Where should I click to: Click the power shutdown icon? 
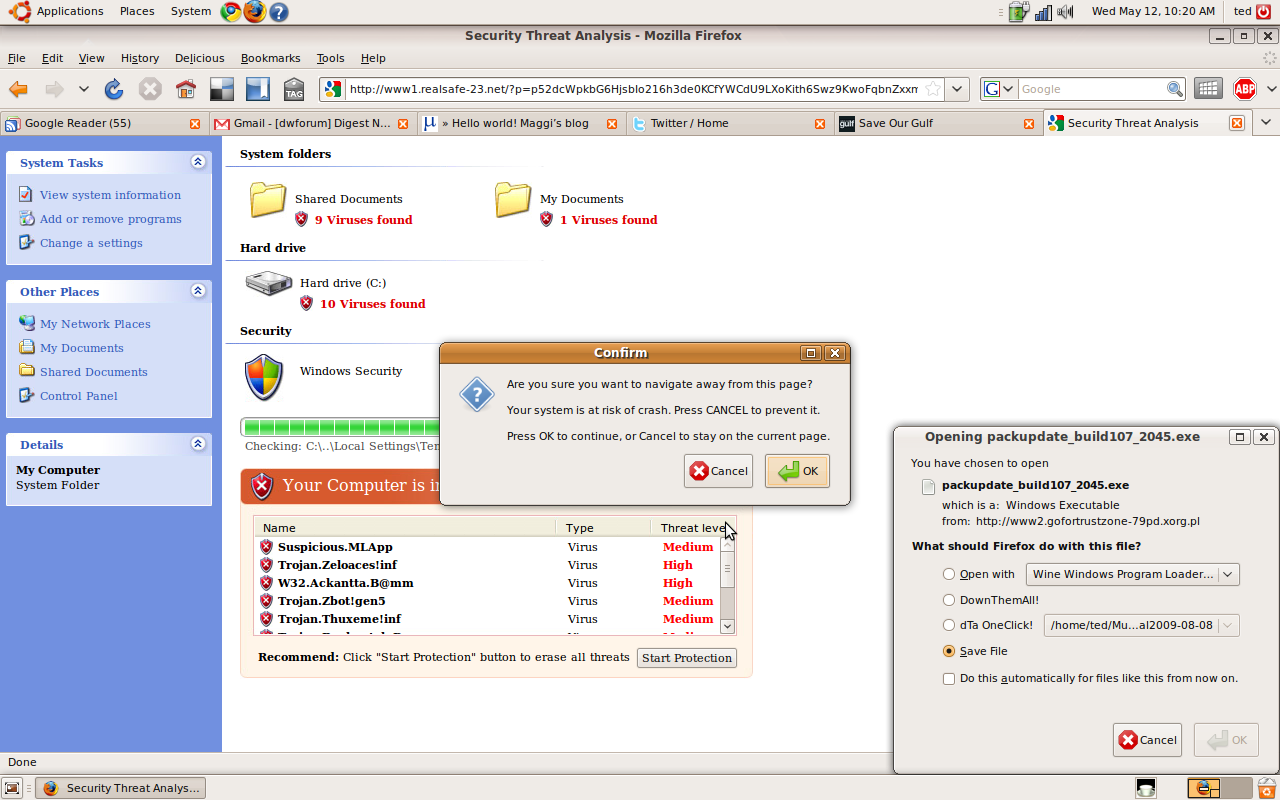pos(1263,12)
